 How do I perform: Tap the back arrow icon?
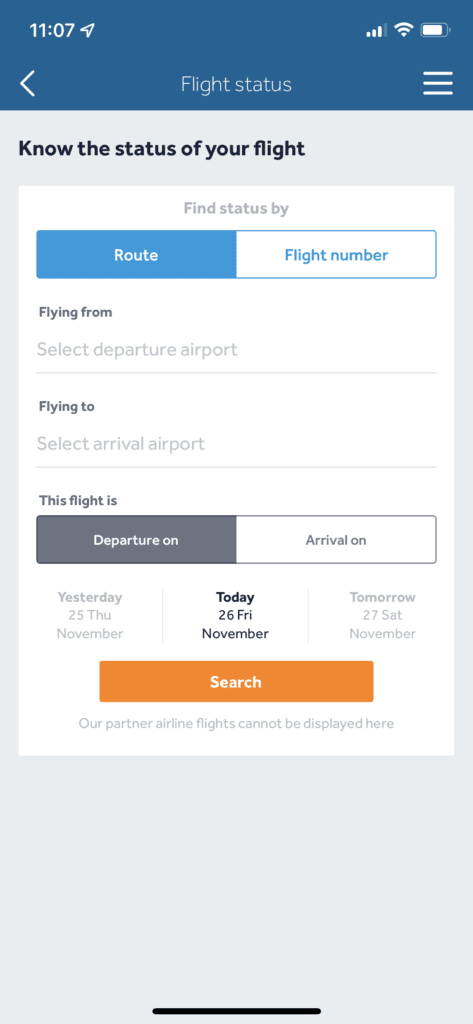[x=27, y=84]
